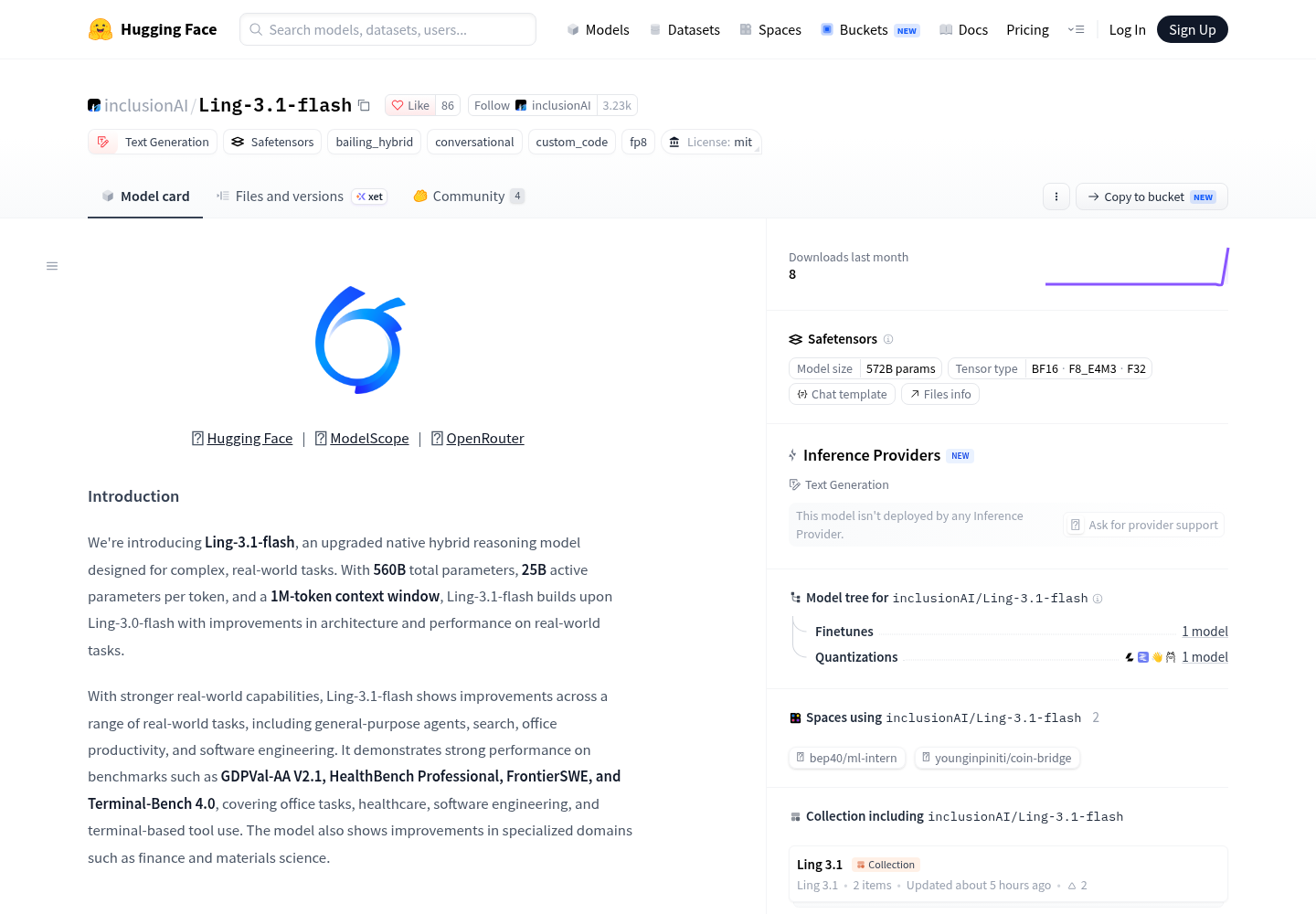Image resolution: width=1316 pixels, height=914 pixels.
Task: Click the Log In link
Action: (1127, 29)
